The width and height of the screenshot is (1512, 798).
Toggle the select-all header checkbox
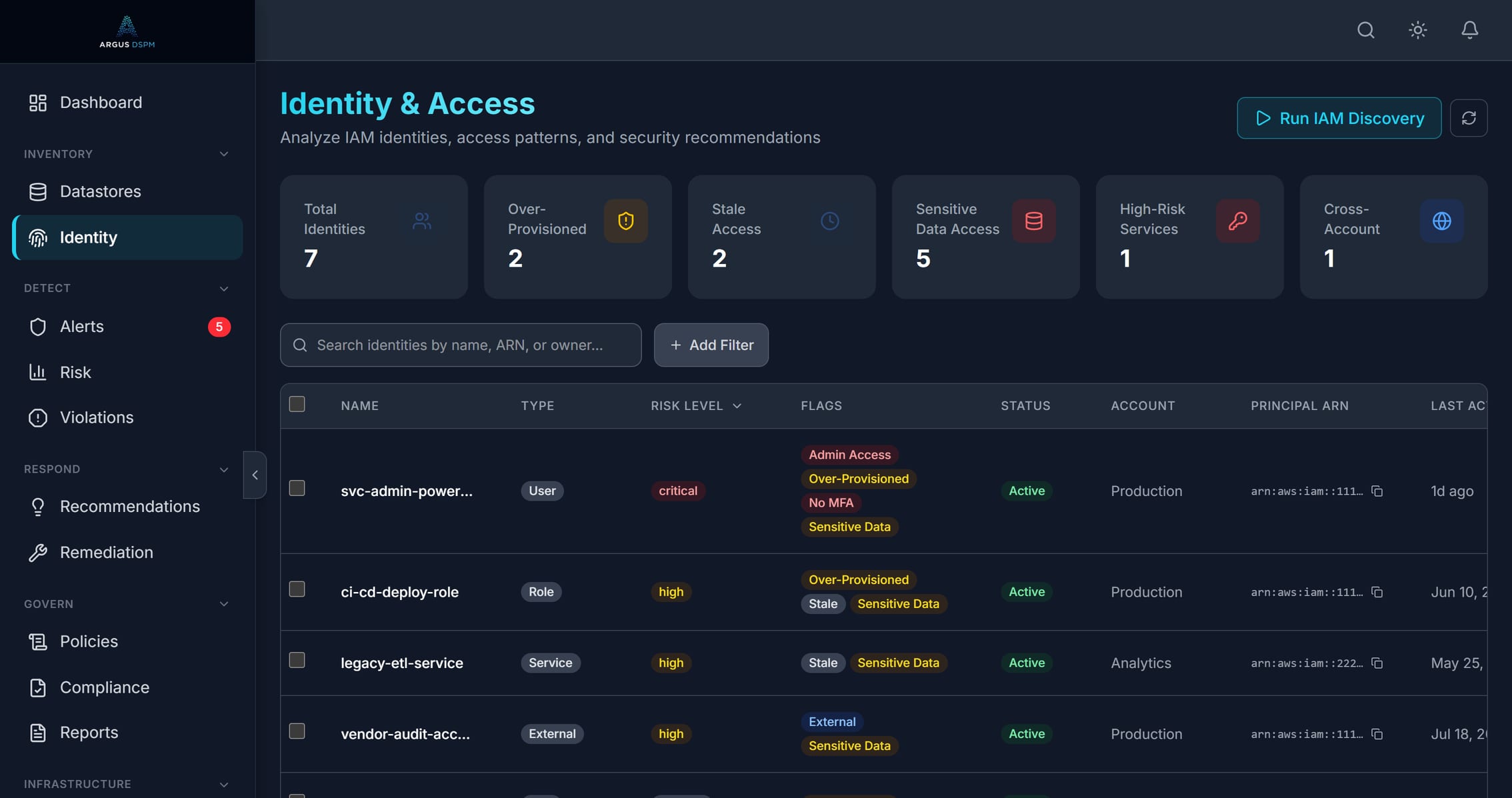tap(297, 404)
